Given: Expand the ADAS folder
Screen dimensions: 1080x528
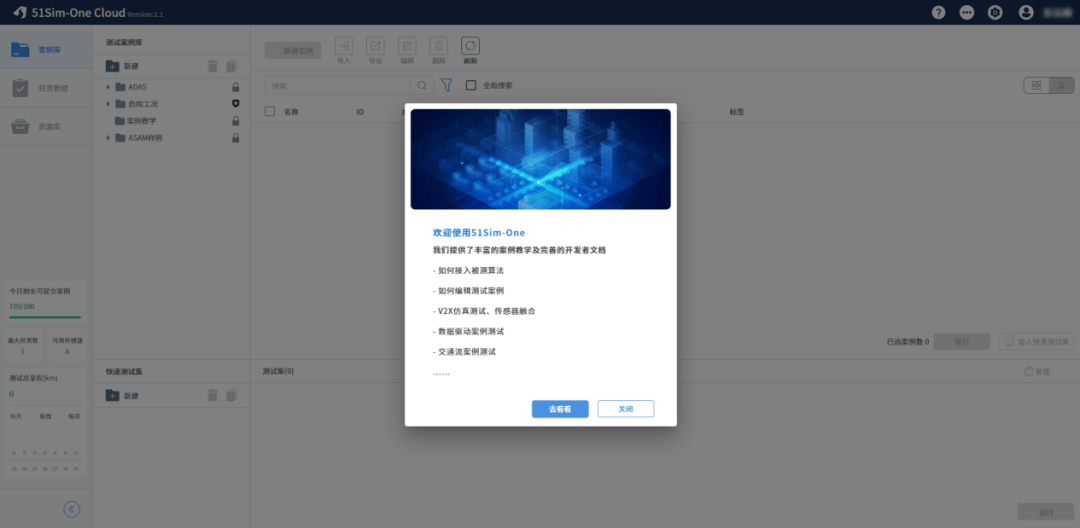Looking at the screenshot, I should pyautogui.click(x=108, y=87).
